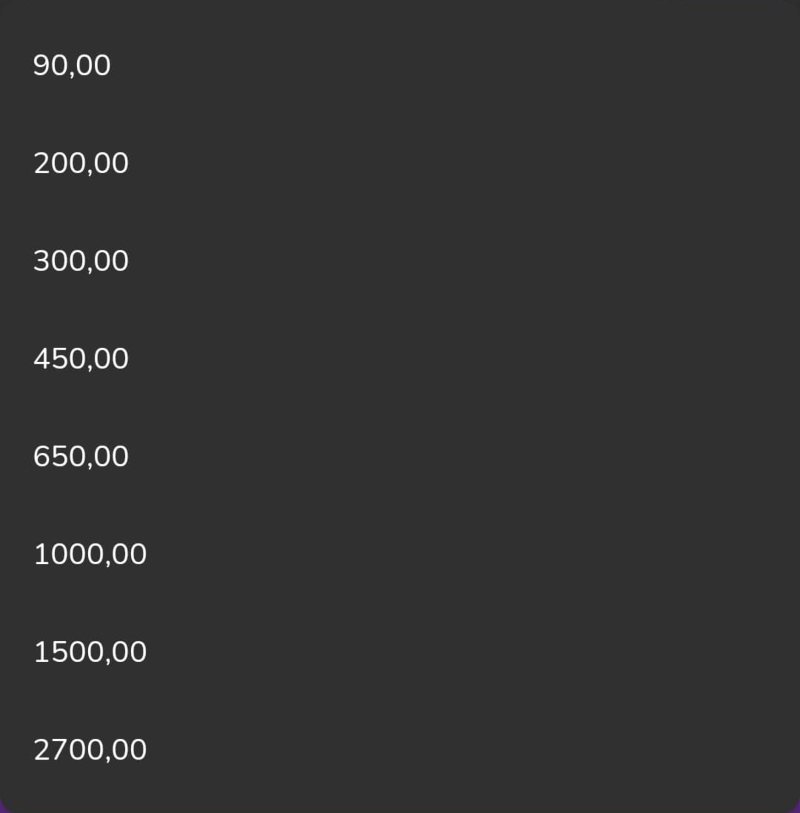
Task: Set the amount to 2700,00
Action: tap(400, 749)
